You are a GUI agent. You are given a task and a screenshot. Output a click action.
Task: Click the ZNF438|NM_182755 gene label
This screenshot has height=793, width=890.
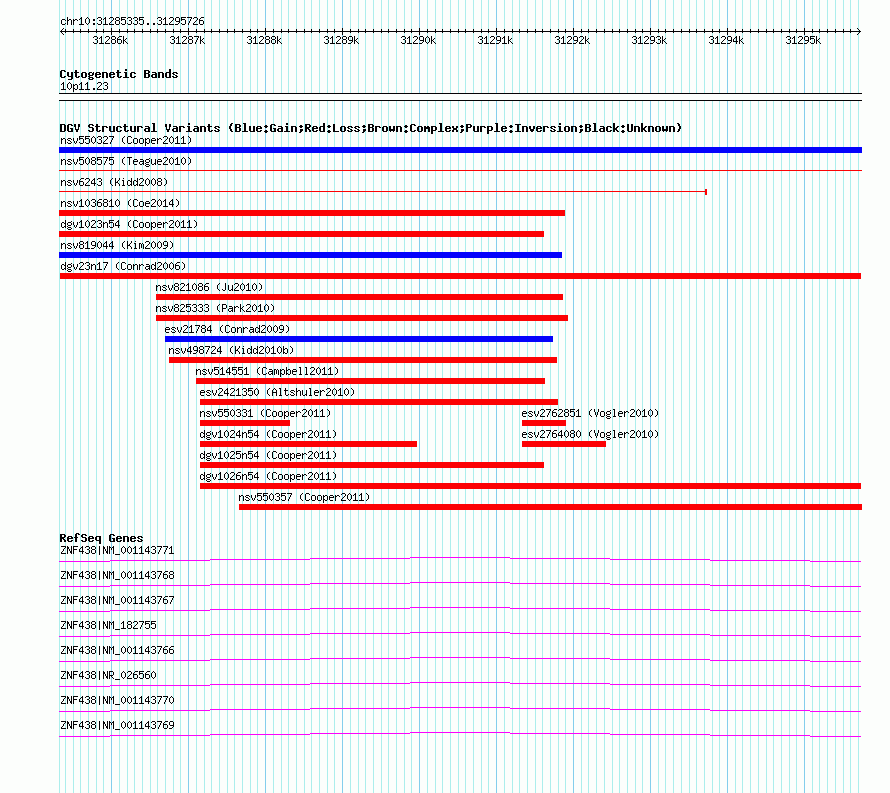[108, 626]
